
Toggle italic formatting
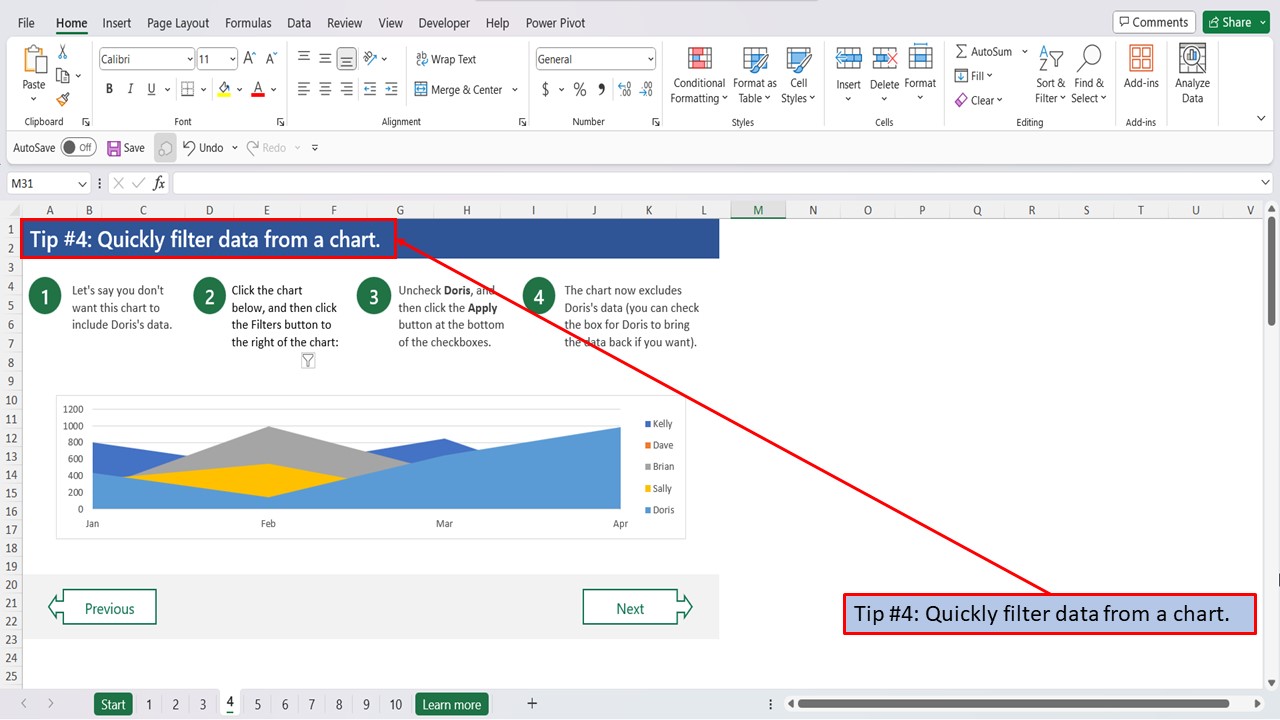pyautogui.click(x=128, y=89)
